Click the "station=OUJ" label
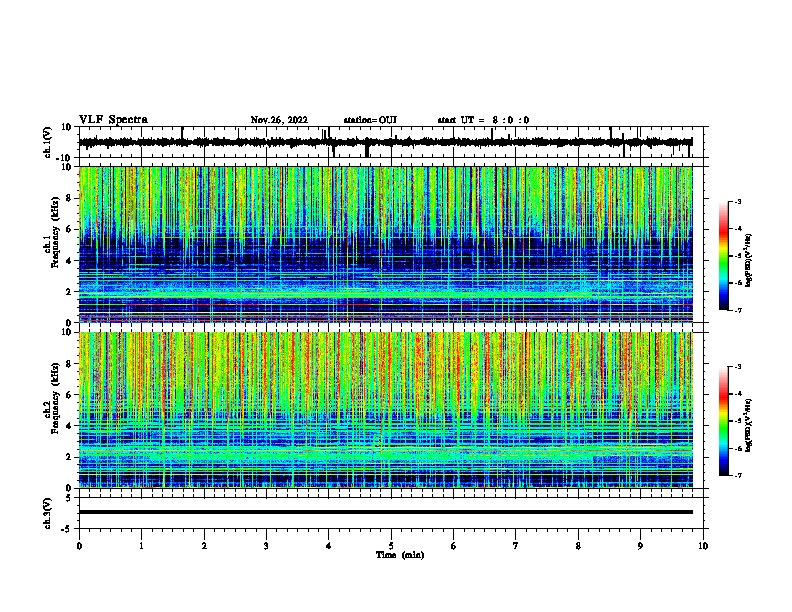The width and height of the screenshot is (792, 612). click(x=370, y=120)
